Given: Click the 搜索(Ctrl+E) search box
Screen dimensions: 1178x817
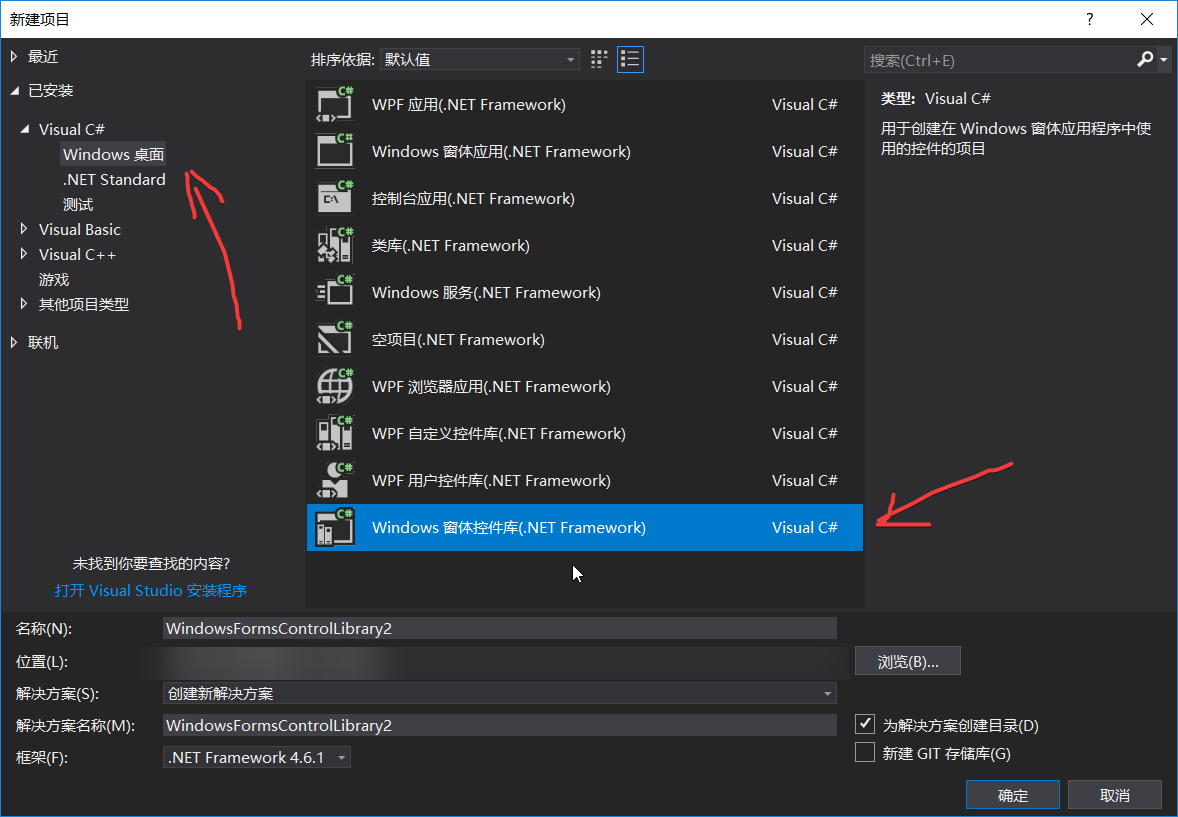Looking at the screenshot, I should (999, 60).
